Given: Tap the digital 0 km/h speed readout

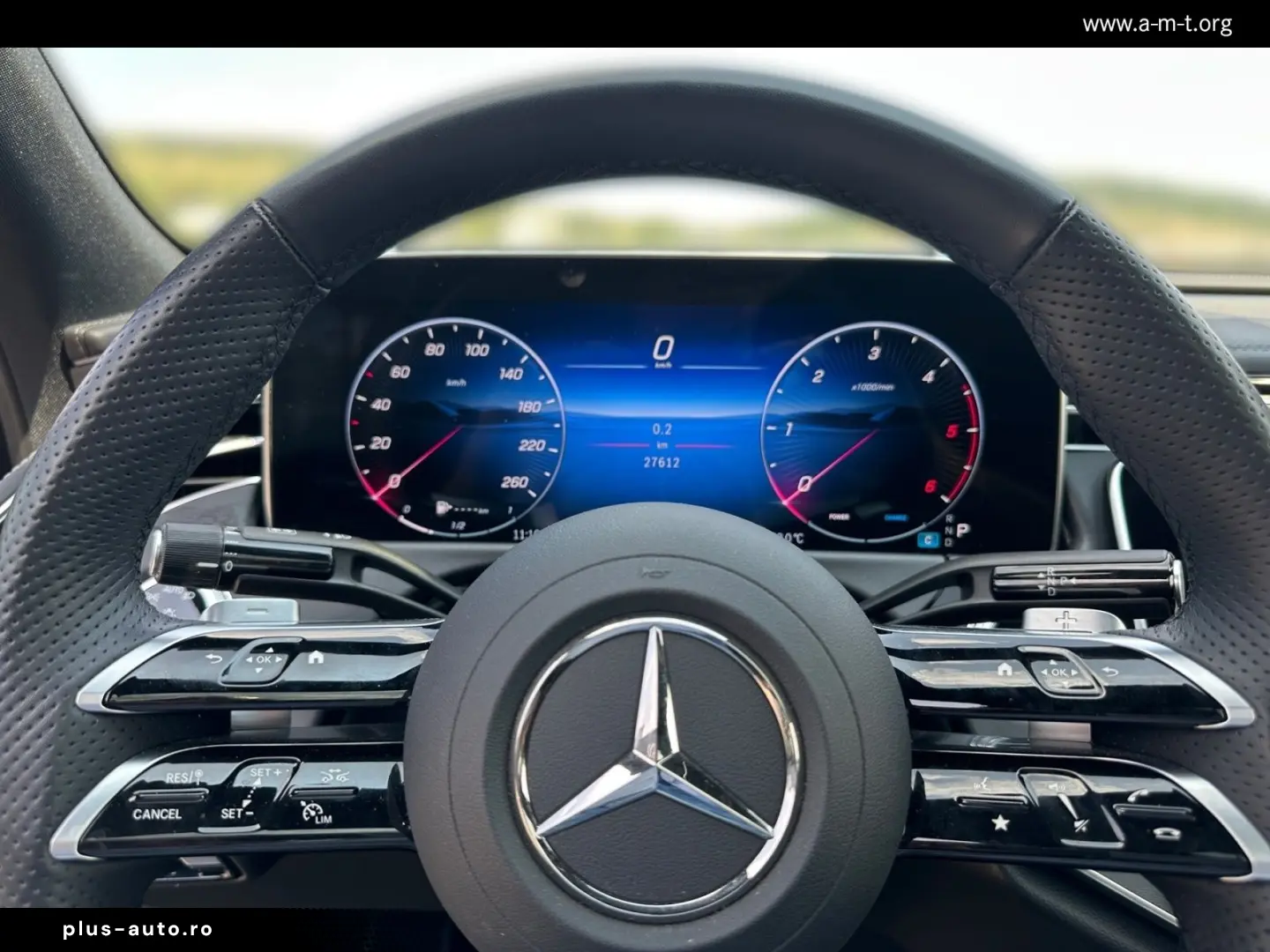Looking at the screenshot, I should pos(663,347).
